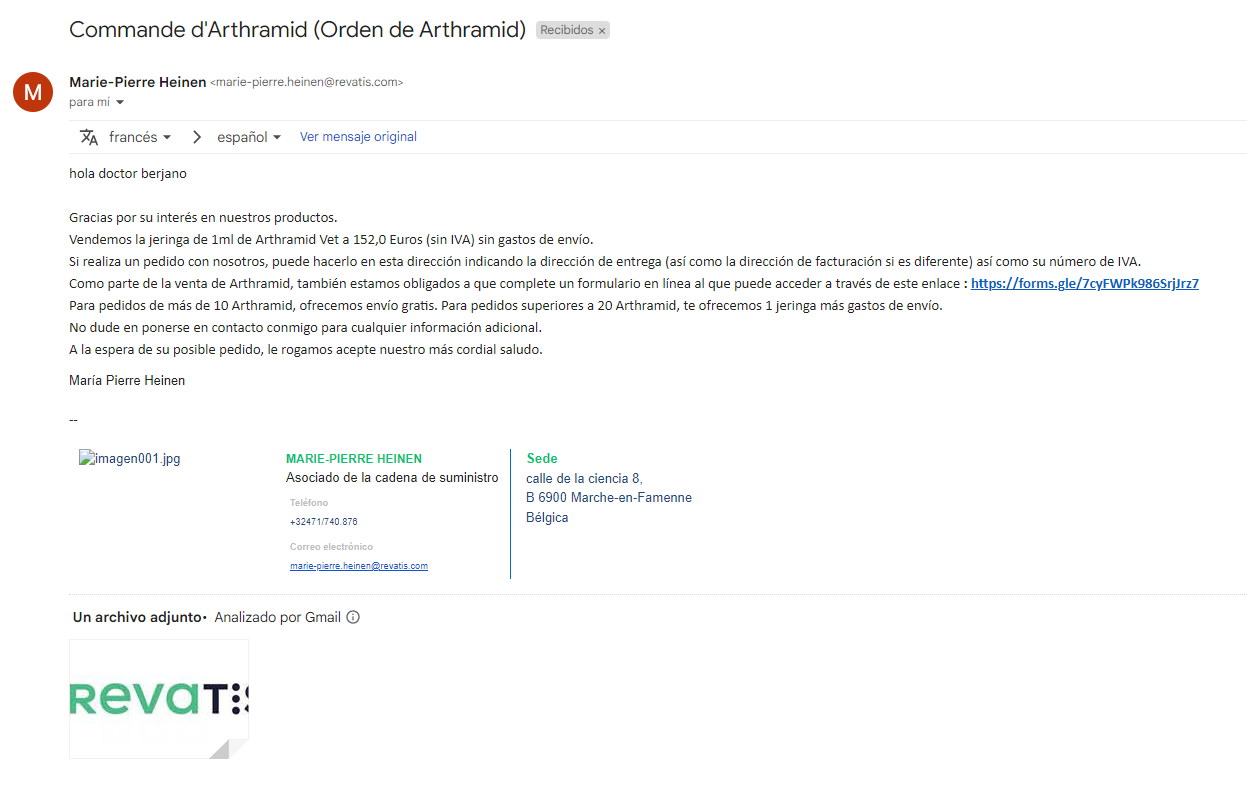This screenshot has height=791, width=1247.
Task: Click the broken imagen001.jpg image
Action: pos(130,459)
